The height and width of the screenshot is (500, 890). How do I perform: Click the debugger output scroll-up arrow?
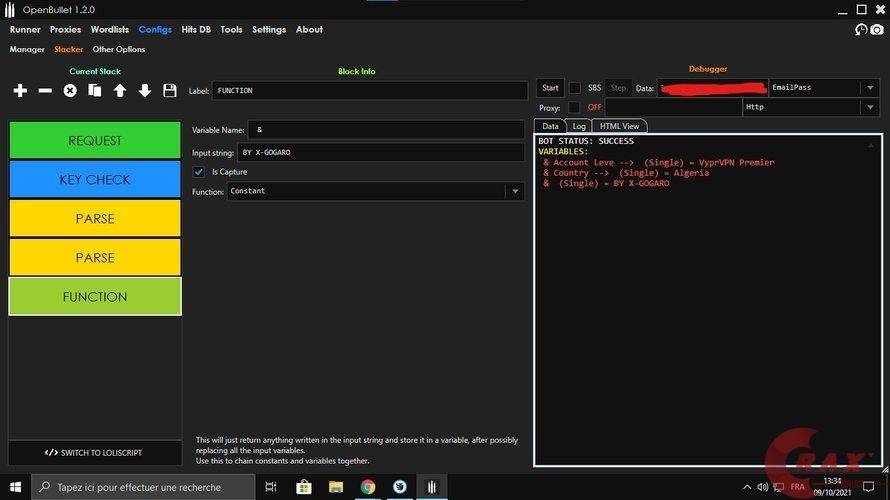coord(871,146)
